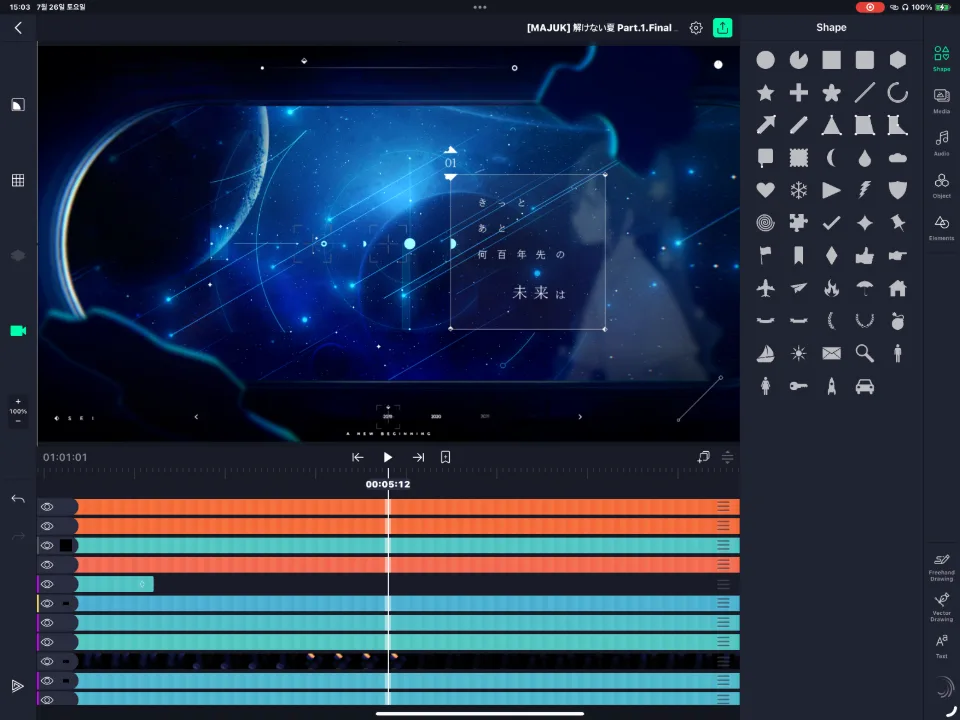This screenshot has width=960, height=720.
Task: Export the project with share button
Action: pyautogui.click(x=722, y=28)
